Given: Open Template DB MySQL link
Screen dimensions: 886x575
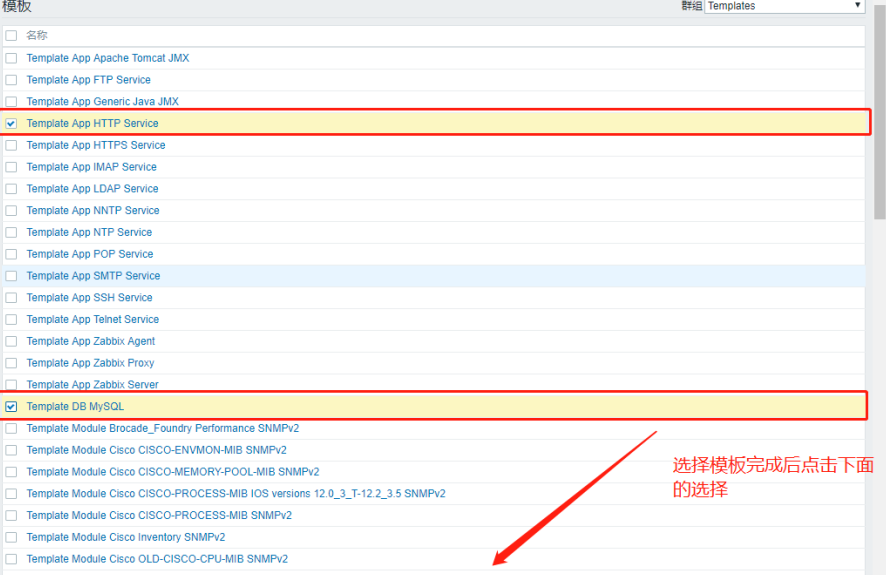Looking at the screenshot, I should (x=75, y=407).
